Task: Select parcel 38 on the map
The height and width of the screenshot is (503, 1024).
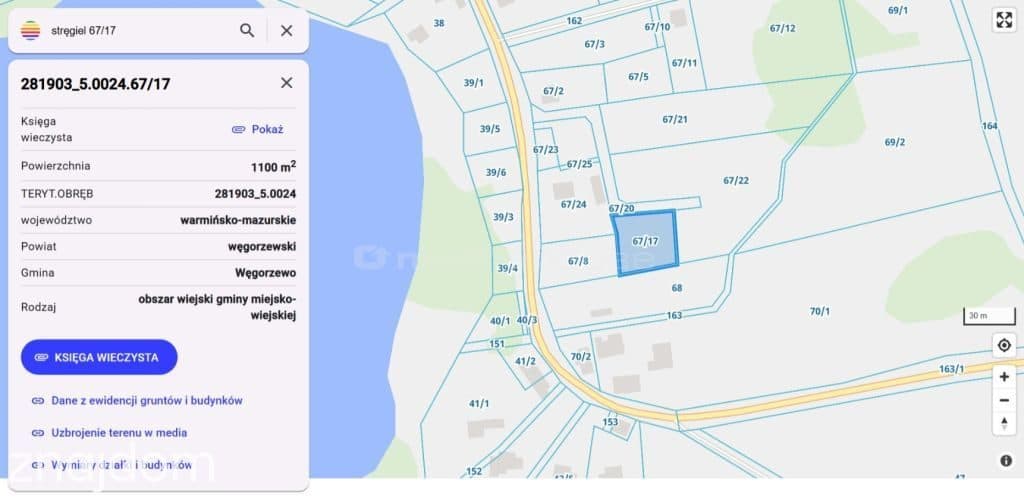Action: click(439, 23)
